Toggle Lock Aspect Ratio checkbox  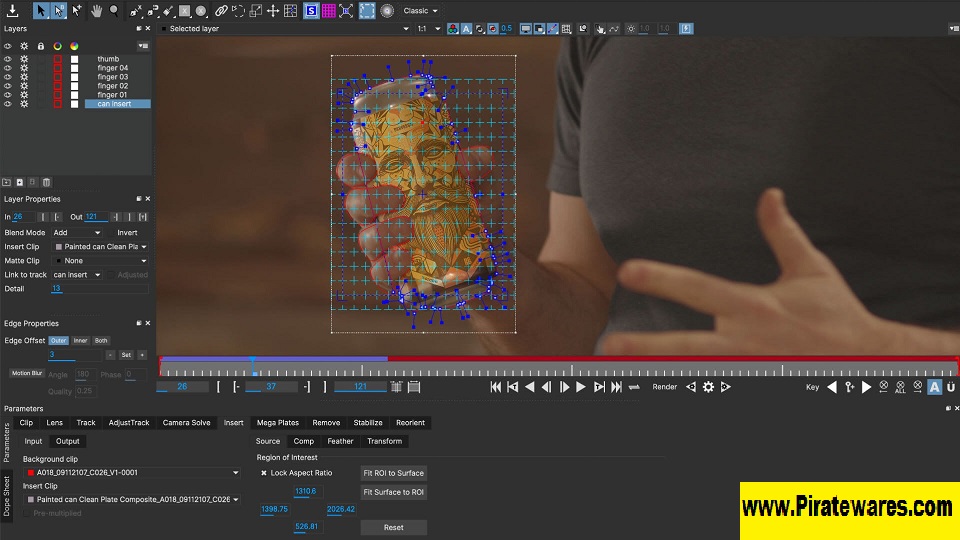coord(264,473)
